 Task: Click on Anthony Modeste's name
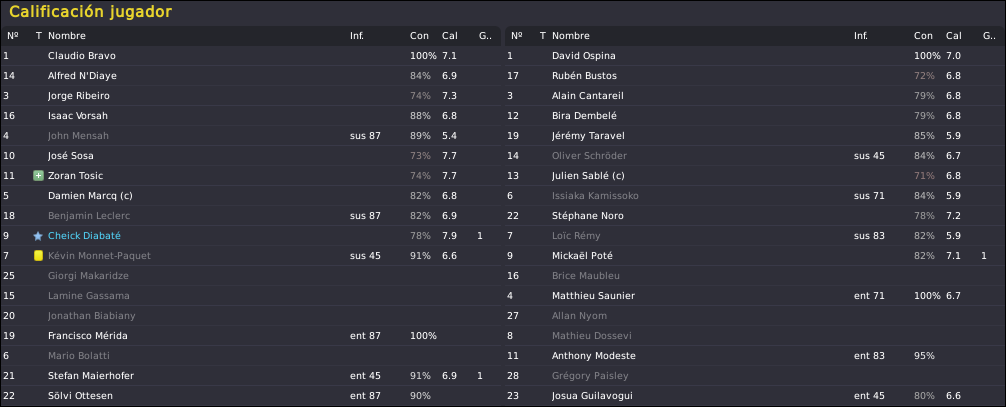point(592,356)
